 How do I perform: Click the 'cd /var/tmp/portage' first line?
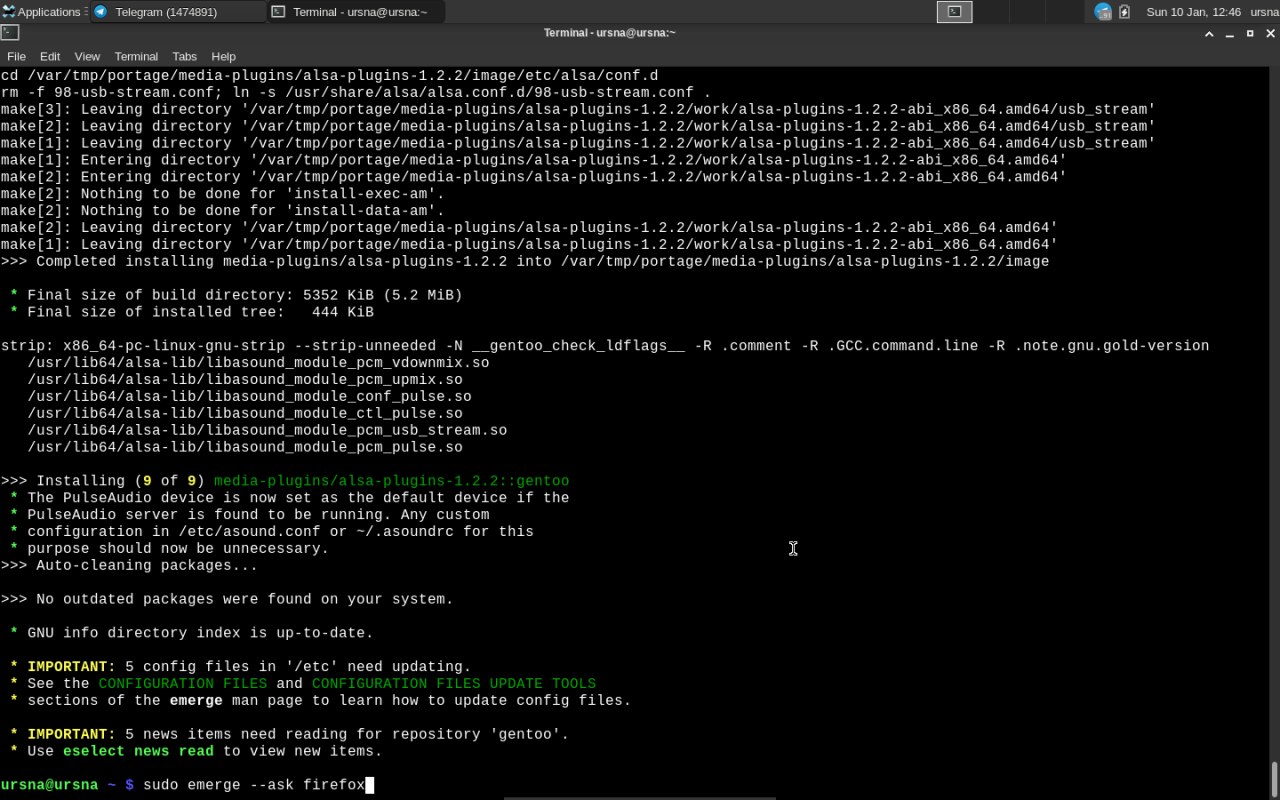(330, 75)
